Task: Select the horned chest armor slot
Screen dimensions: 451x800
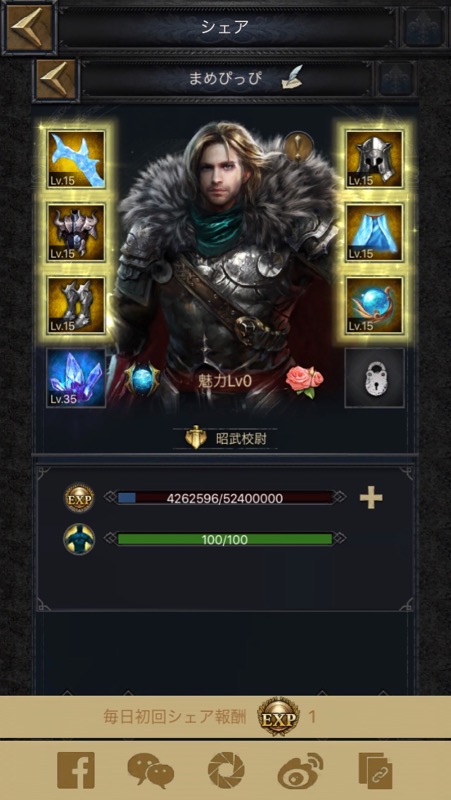Action: click(x=76, y=233)
